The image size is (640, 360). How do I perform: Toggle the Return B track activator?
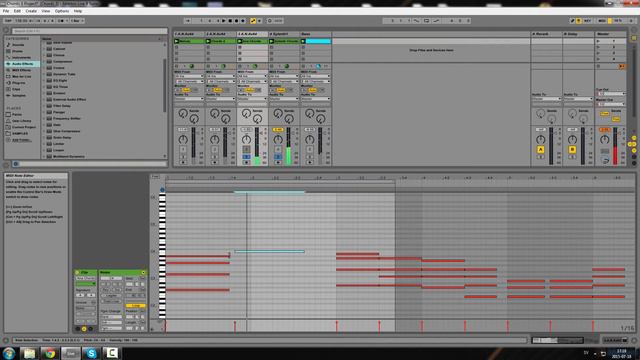pos(572,150)
